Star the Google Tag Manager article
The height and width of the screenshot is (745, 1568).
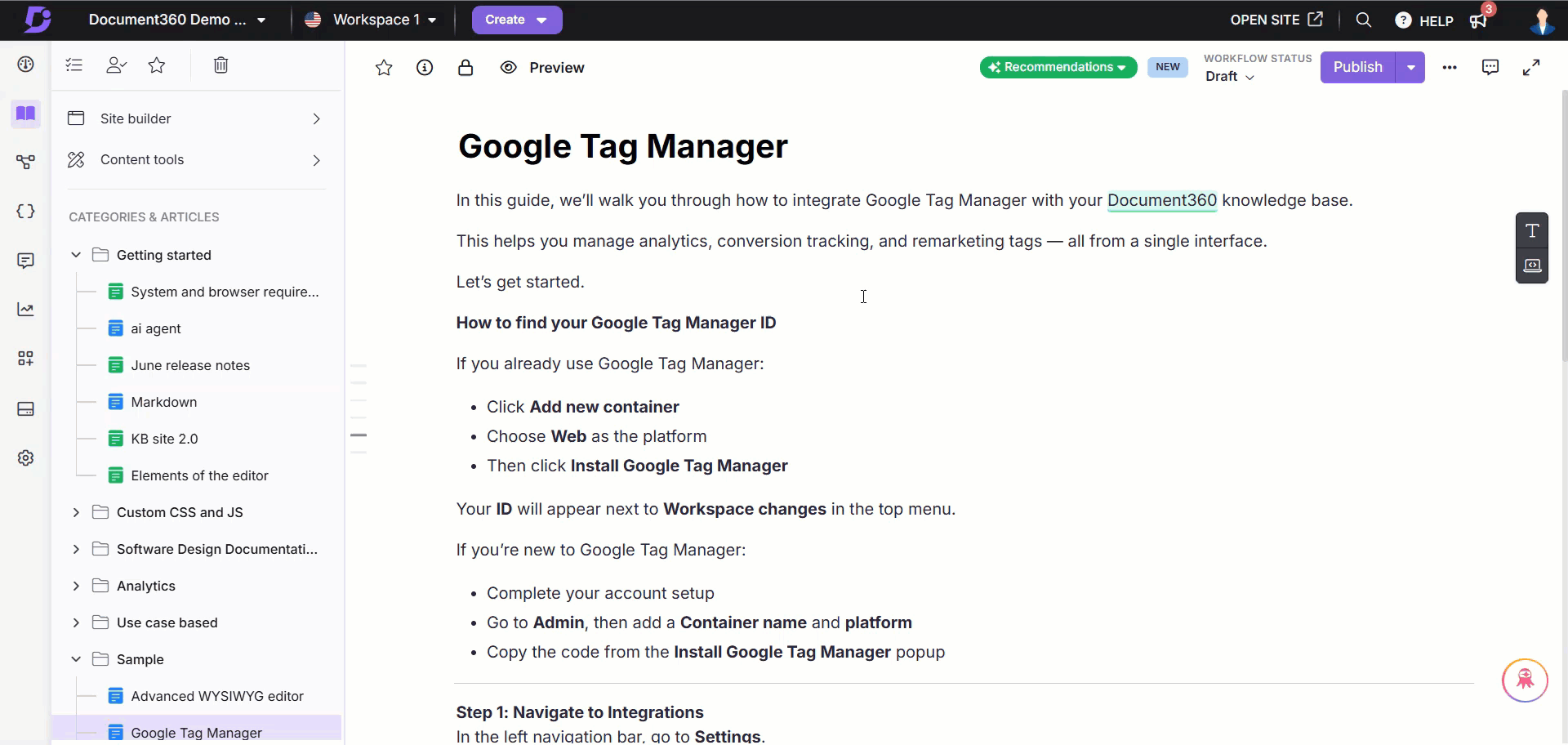[x=384, y=68]
